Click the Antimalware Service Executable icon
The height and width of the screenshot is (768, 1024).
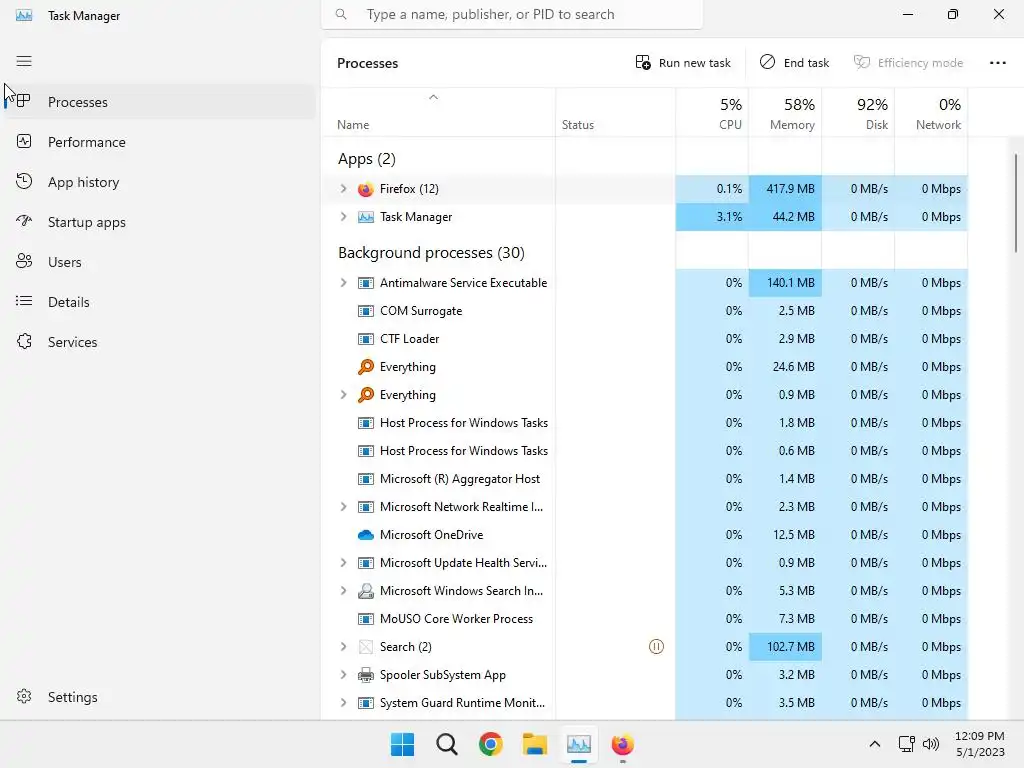pyautogui.click(x=366, y=283)
